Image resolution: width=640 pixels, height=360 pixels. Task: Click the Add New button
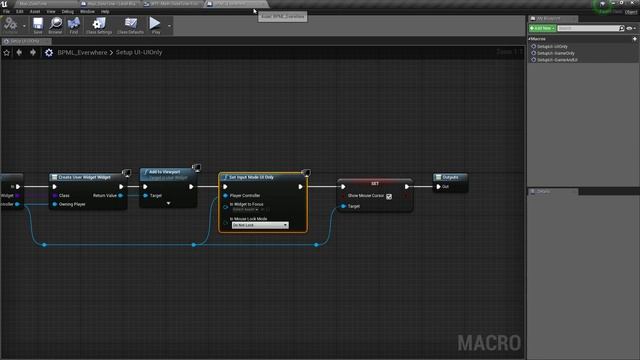coord(542,28)
